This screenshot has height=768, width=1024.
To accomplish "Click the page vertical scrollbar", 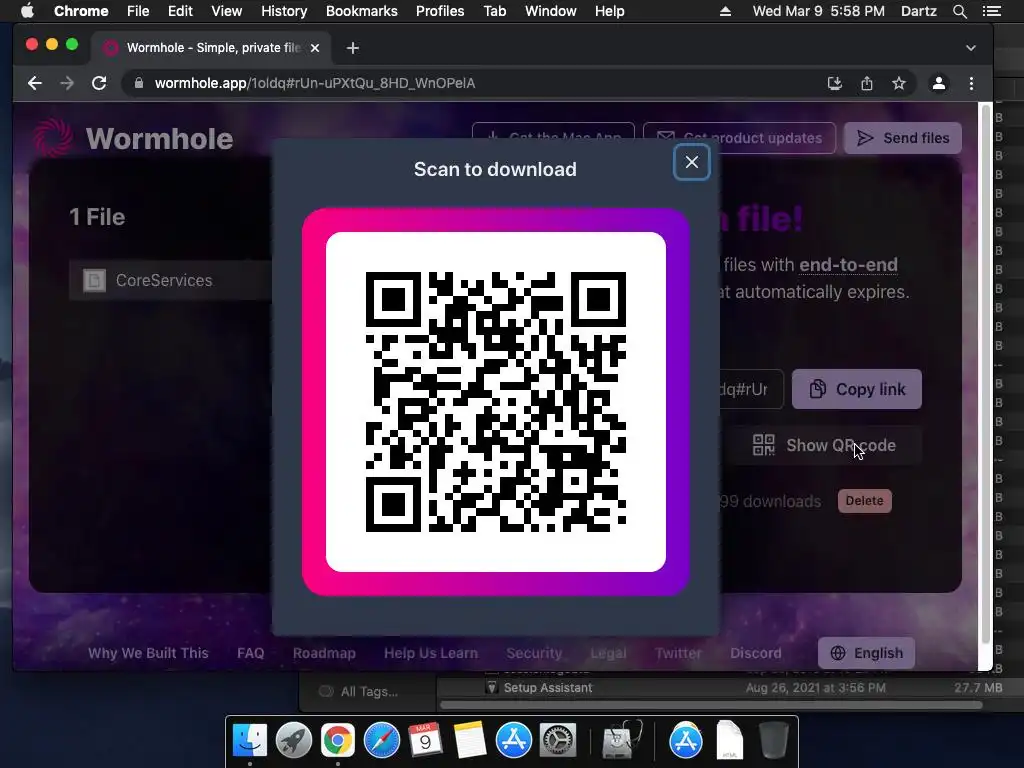I will (x=985, y=372).
